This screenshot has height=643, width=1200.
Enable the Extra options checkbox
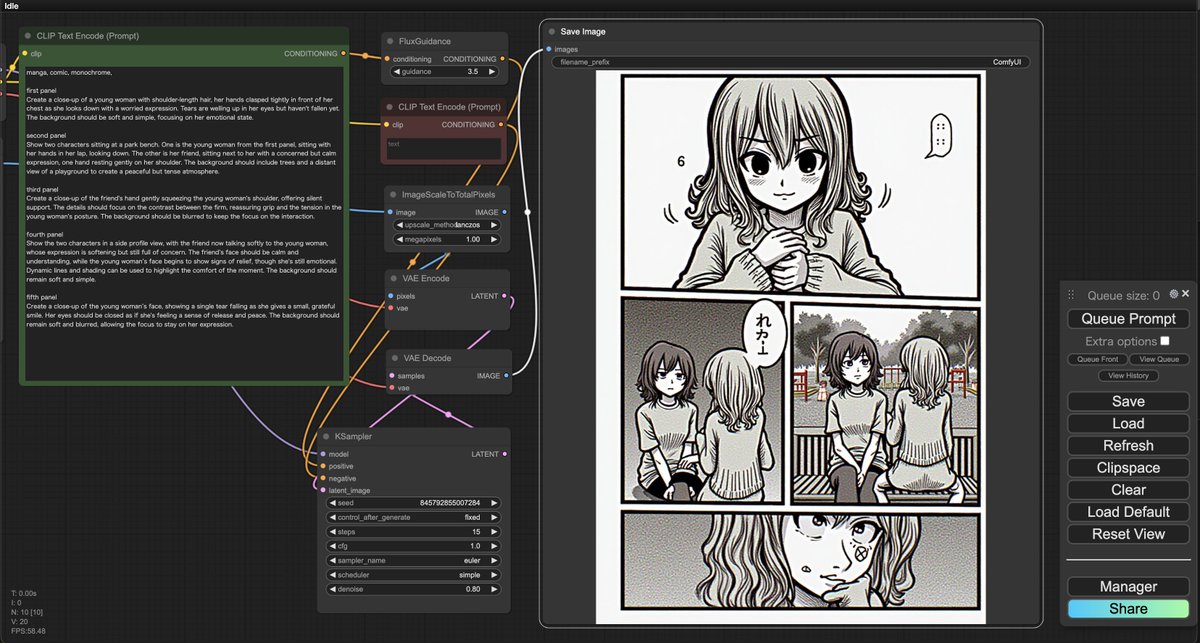1165,341
